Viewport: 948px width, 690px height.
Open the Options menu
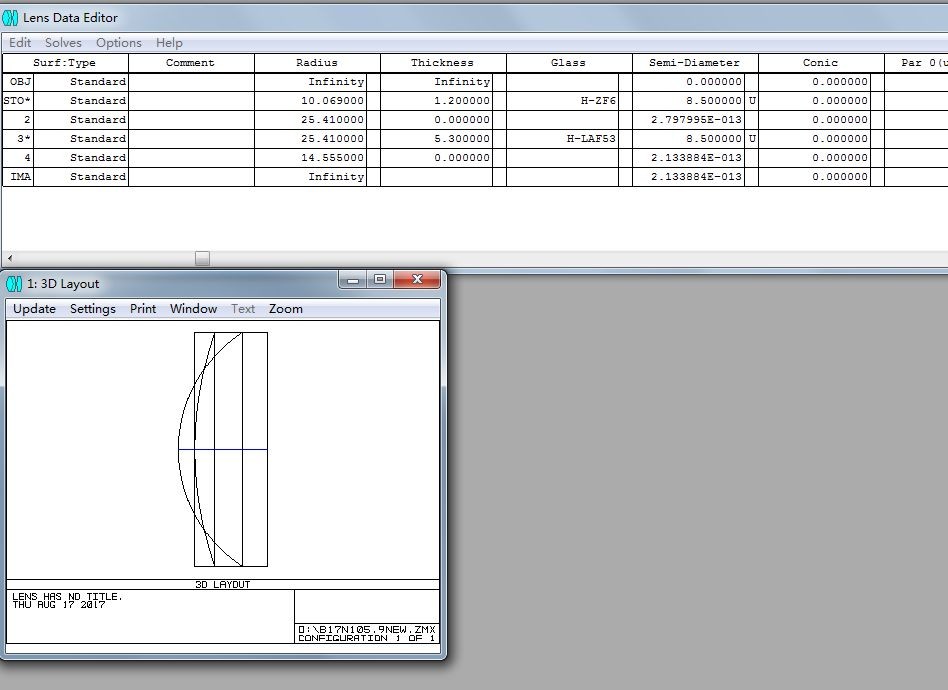[x=118, y=43]
